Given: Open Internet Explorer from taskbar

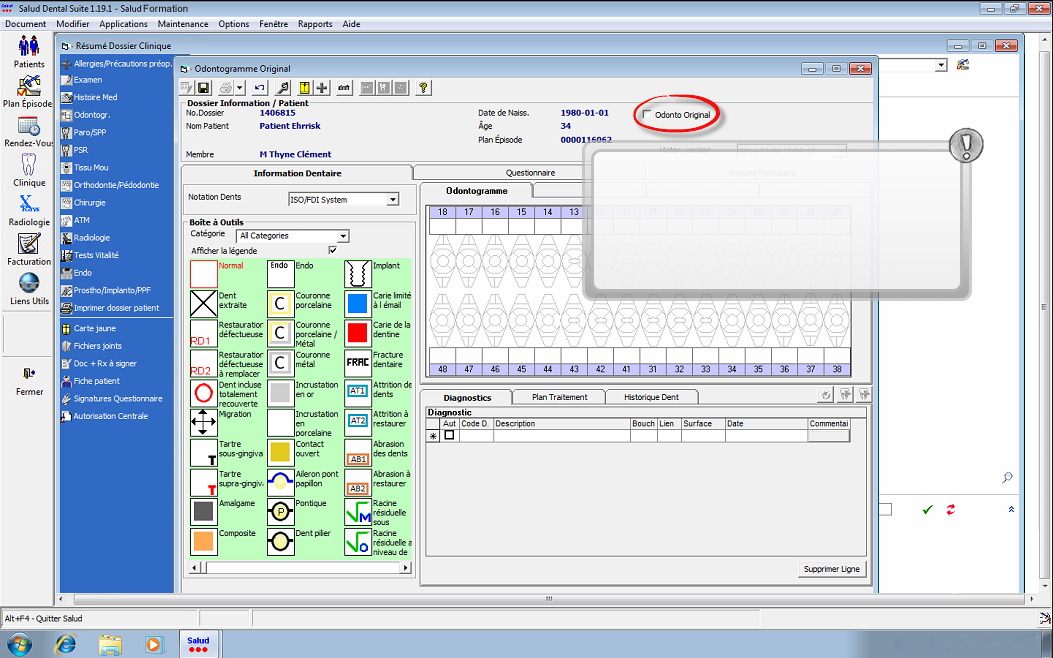Looking at the screenshot, I should (x=65, y=644).
